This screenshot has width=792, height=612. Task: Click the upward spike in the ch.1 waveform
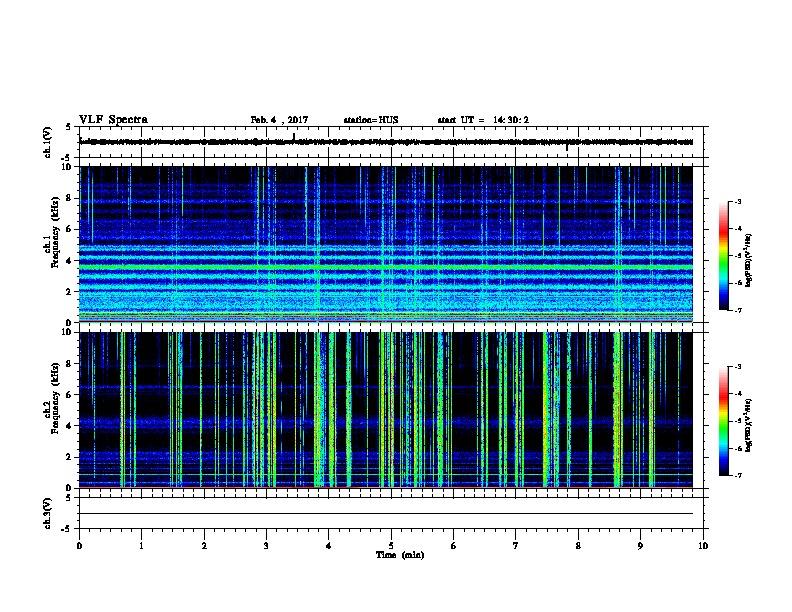(294, 137)
